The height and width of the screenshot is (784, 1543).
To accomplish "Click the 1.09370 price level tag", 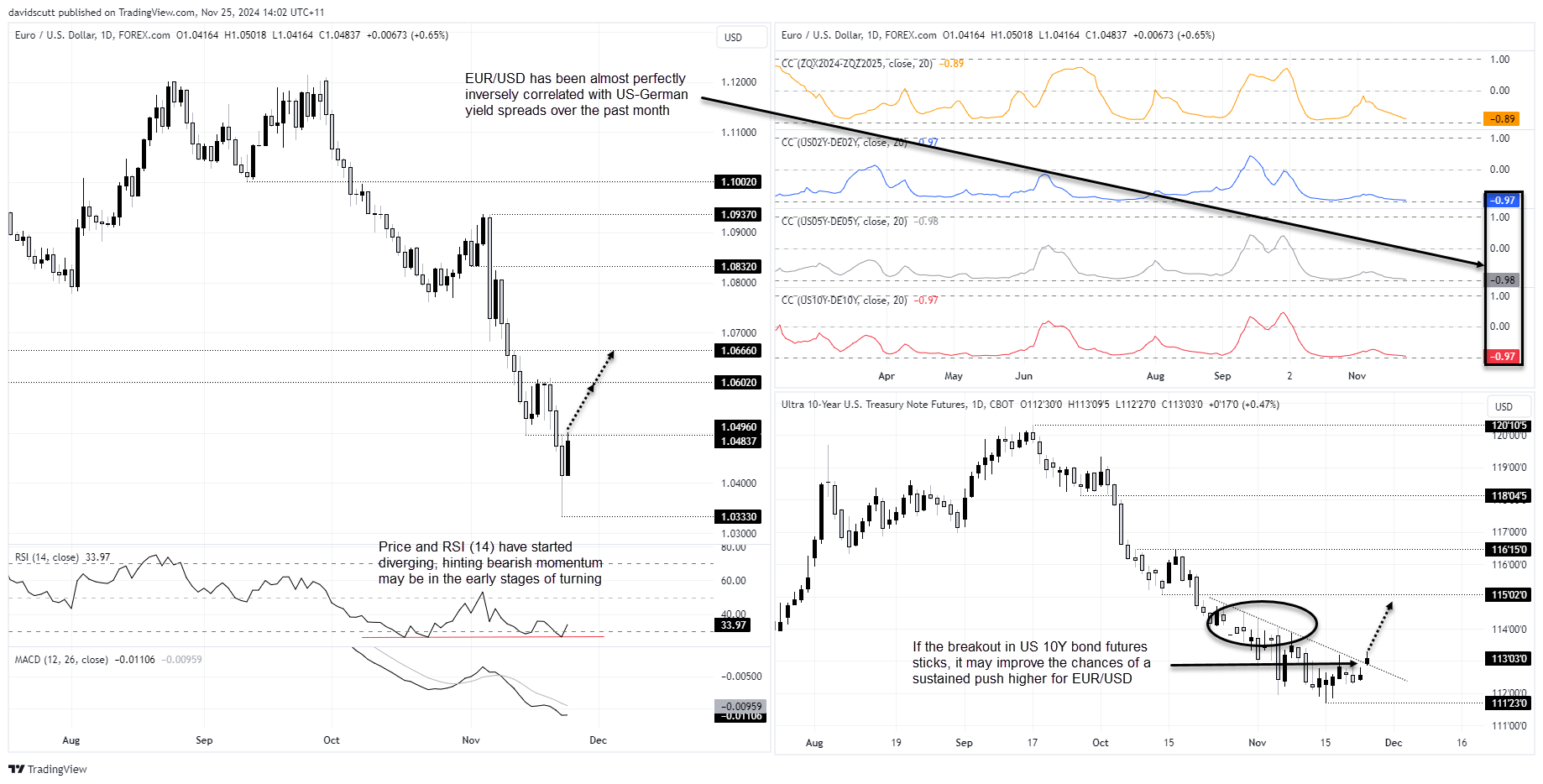I will click(x=738, y=215).
